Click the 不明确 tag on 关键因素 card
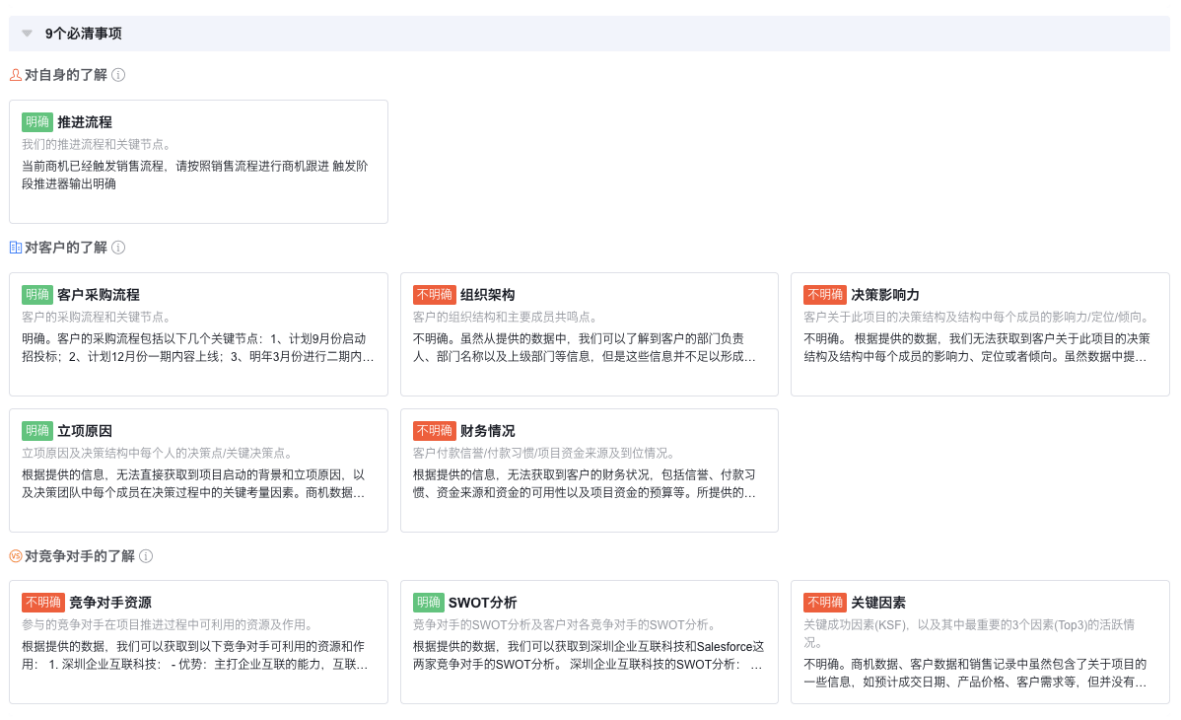 [825, 603]
